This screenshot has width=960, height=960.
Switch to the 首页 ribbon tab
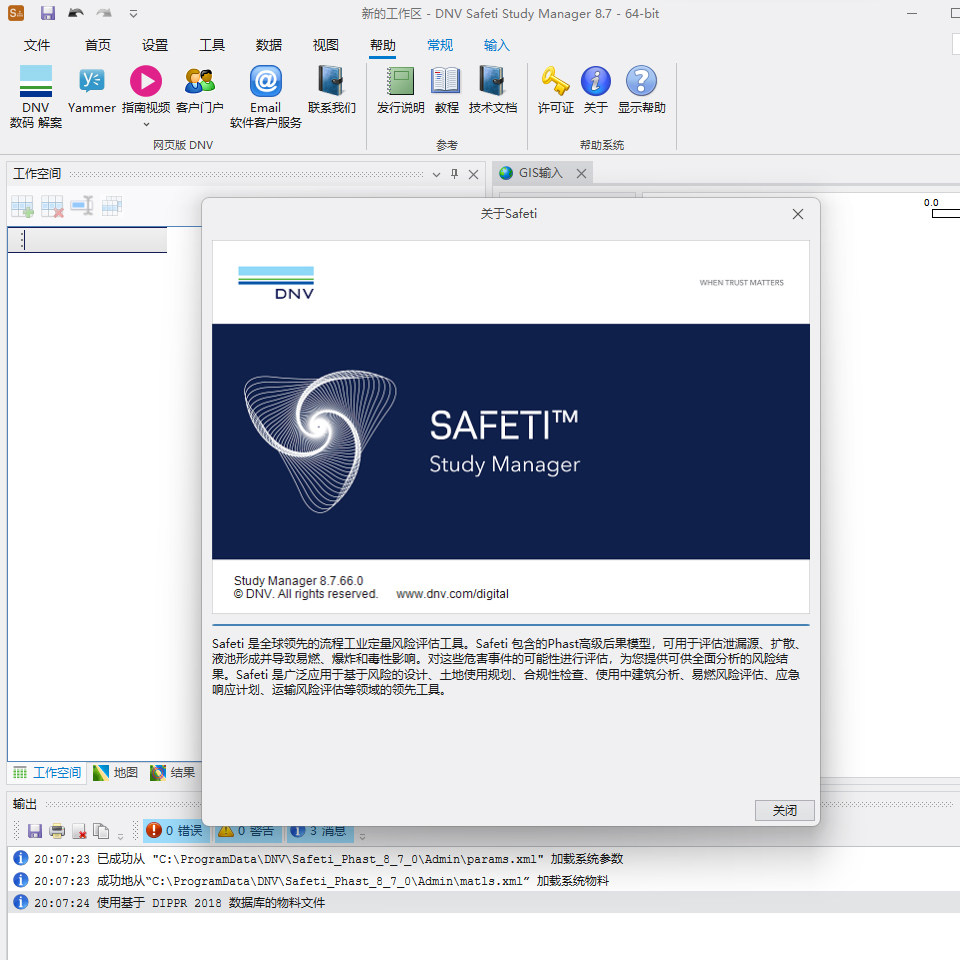[x=97, y=45]
